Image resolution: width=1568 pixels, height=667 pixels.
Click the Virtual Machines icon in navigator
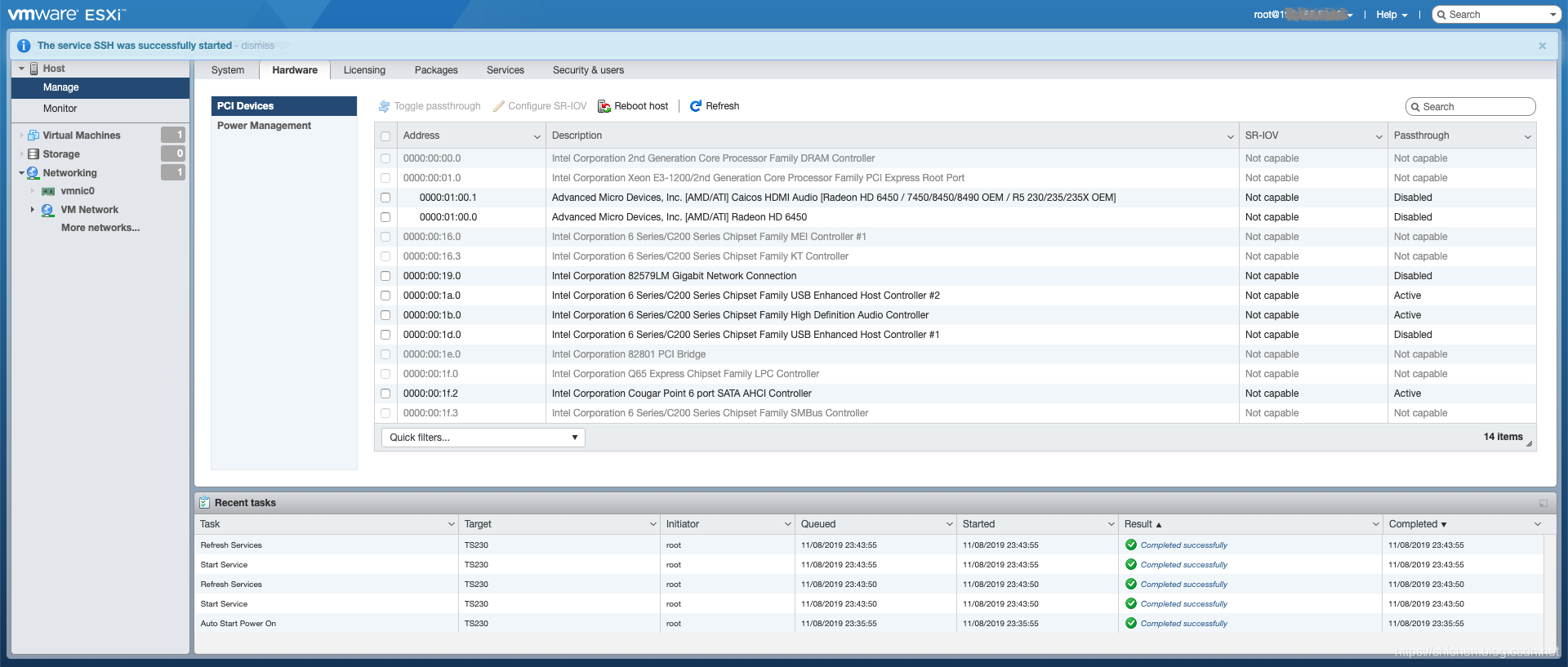pyautogui.click(x=33, y=136)
